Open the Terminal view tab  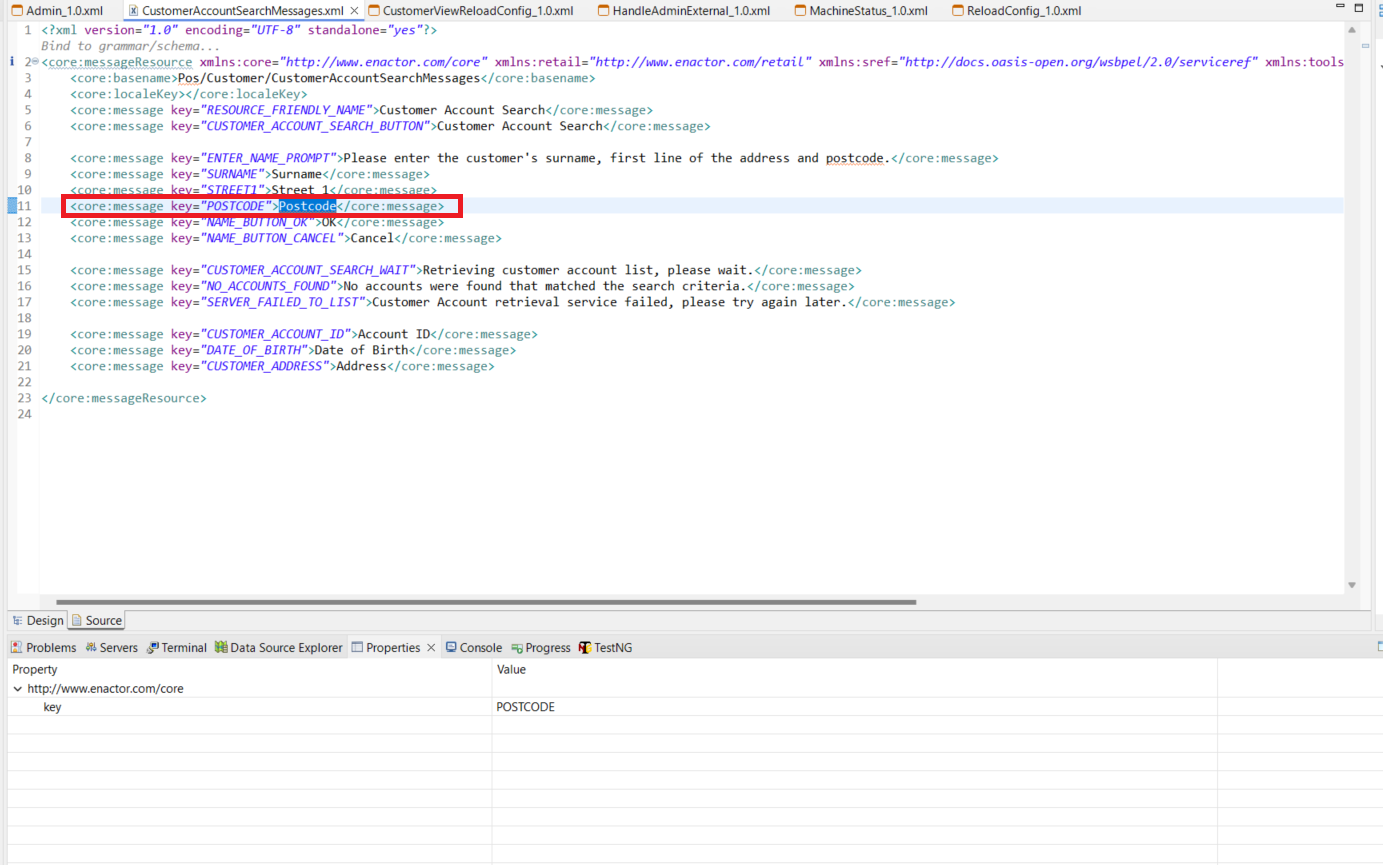[x=176, y=648]
